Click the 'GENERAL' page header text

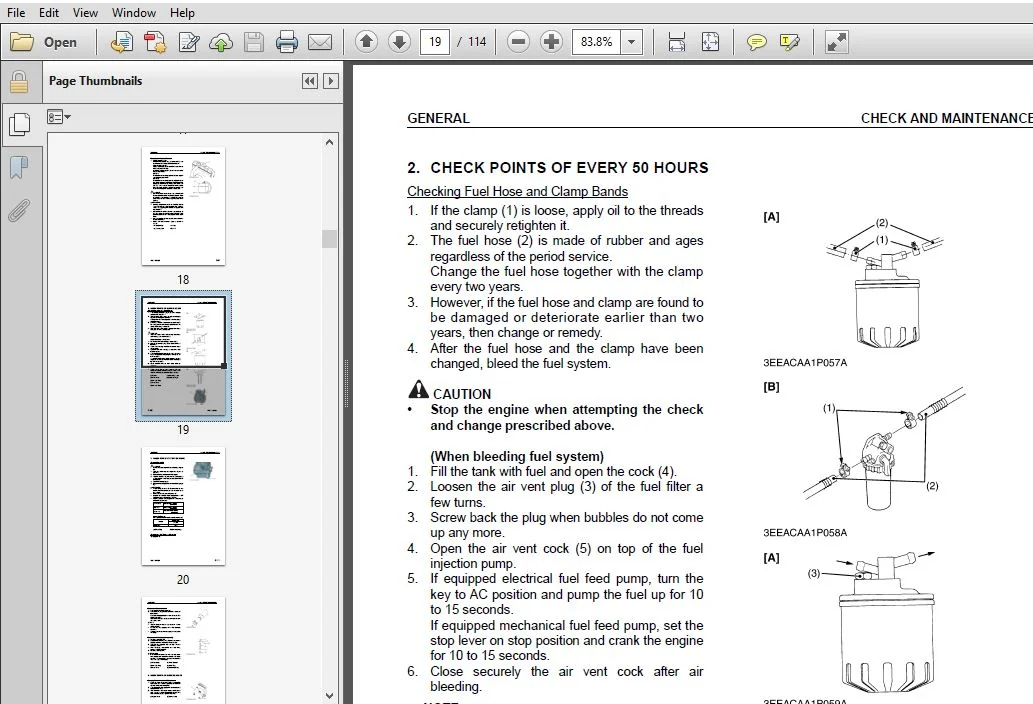coord(438,119)
